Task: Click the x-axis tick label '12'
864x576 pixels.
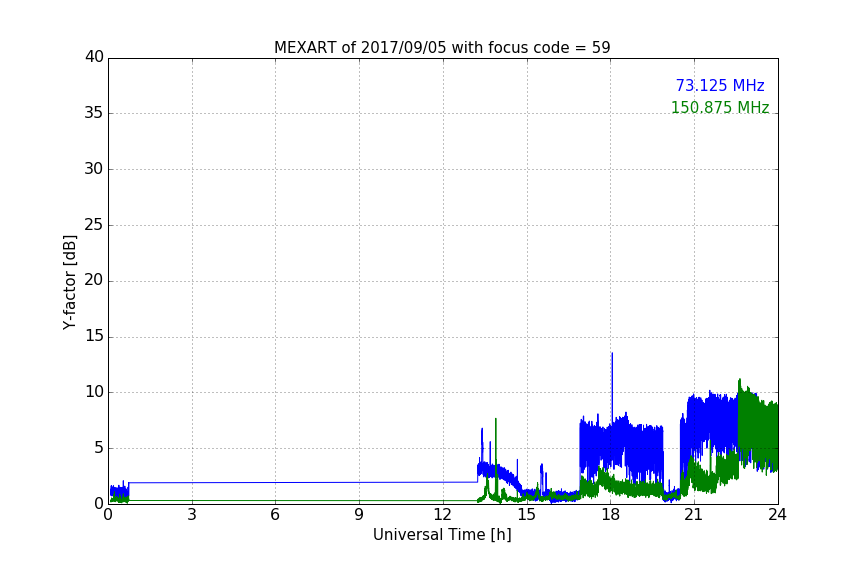Action: coord(443,515)
